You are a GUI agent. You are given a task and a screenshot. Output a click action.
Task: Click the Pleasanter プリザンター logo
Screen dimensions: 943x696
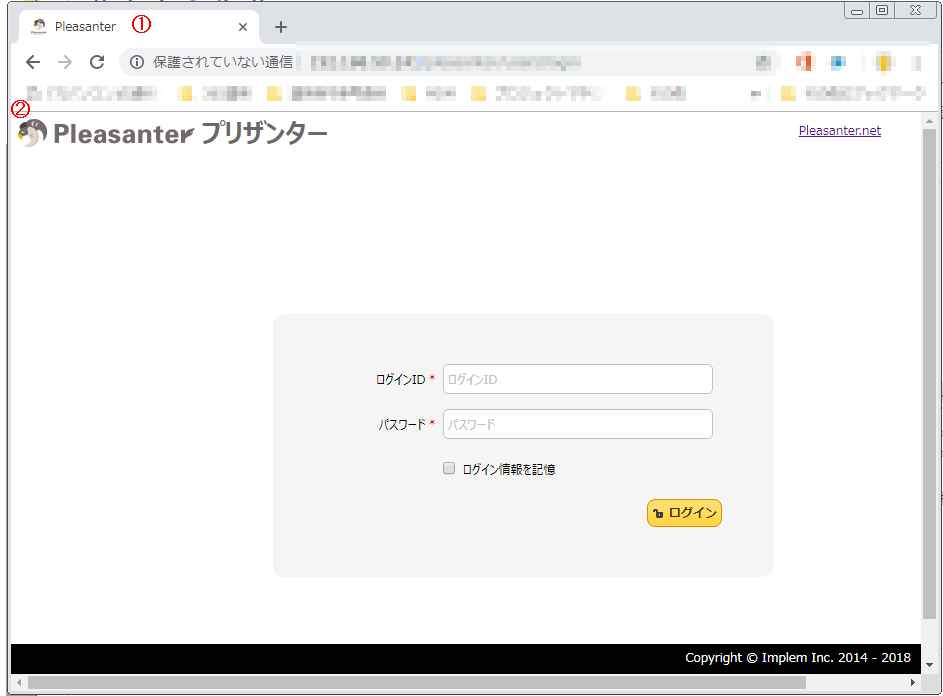(173, 133)
